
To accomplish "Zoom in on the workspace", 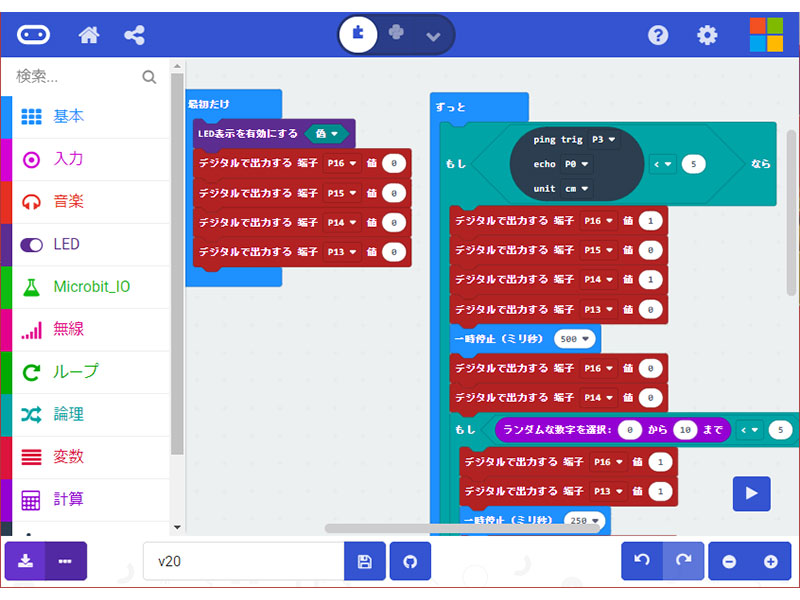I will coord(770,562).
